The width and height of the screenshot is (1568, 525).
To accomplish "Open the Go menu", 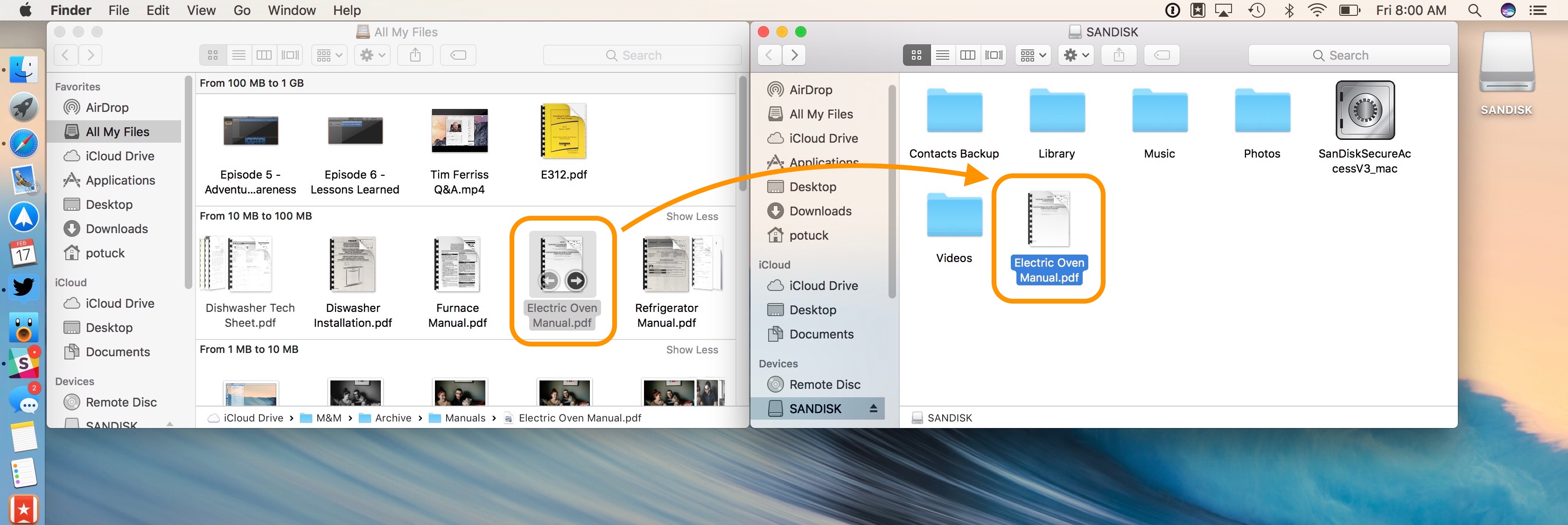I will tap(242, 10).
